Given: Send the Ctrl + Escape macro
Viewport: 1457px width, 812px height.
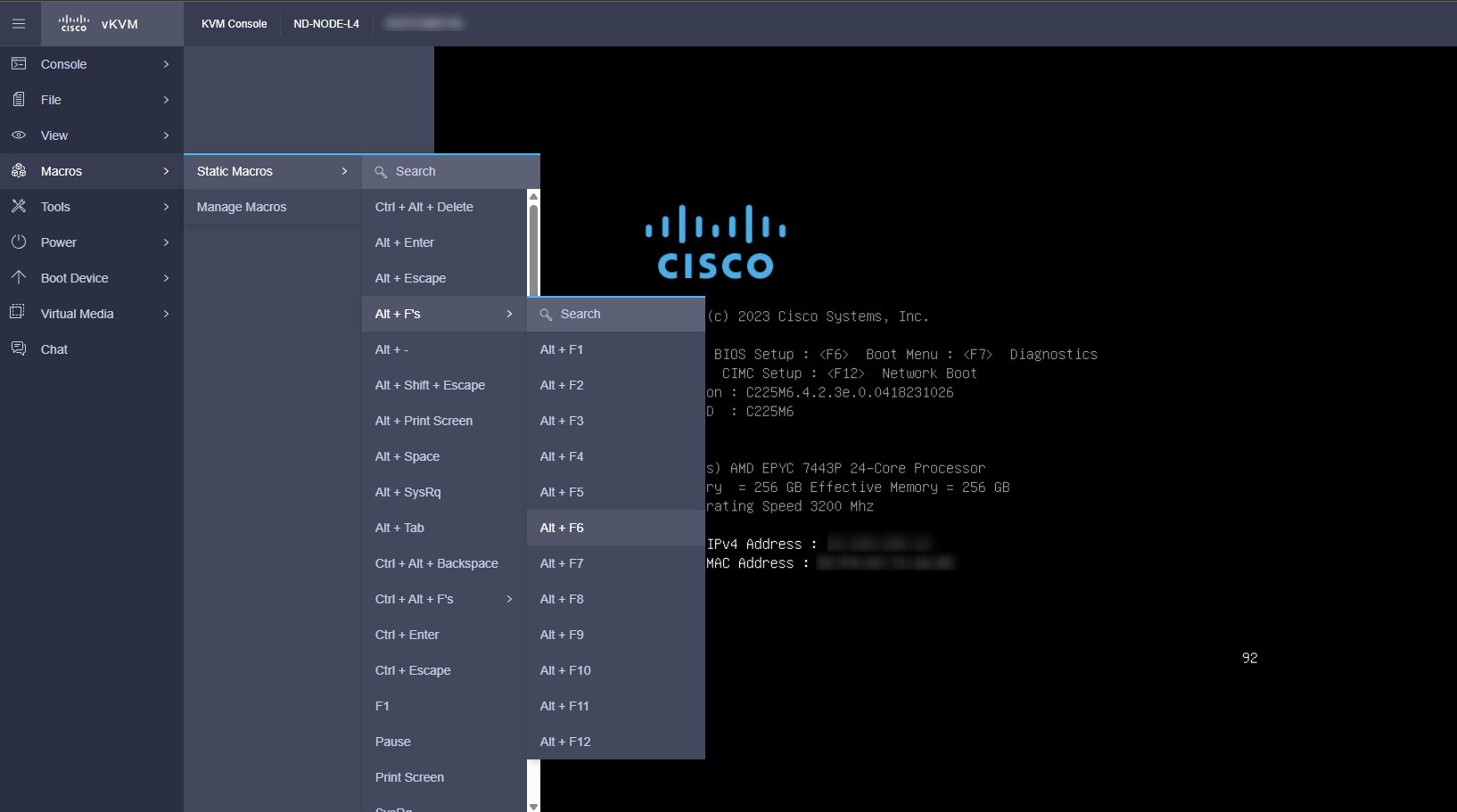Looking at the screenshot, I should tap(445, 670).
